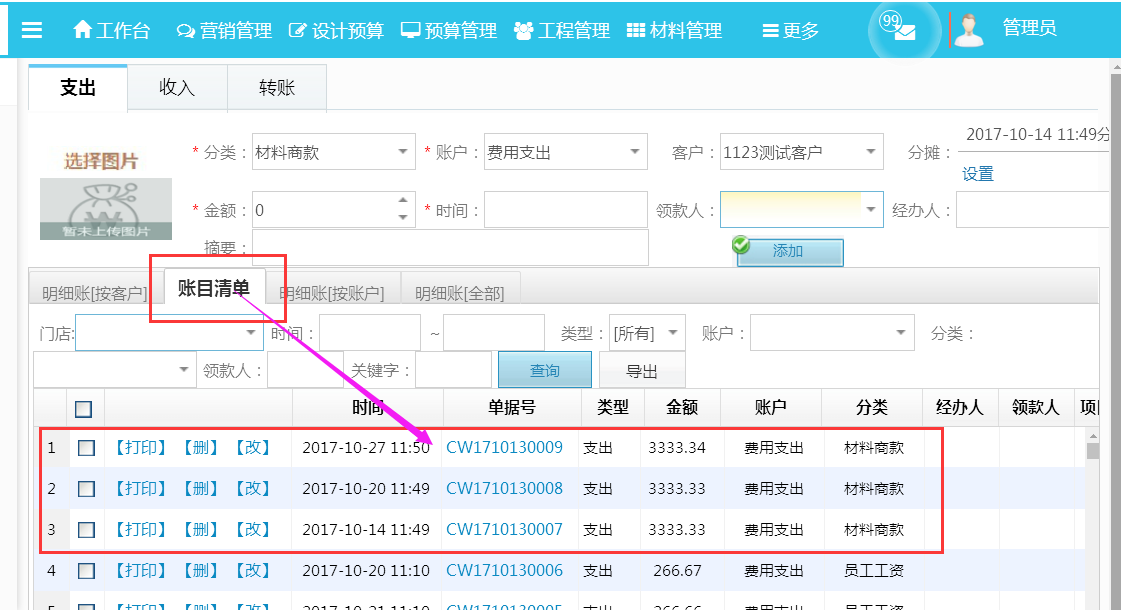Viewport: 1121px width, 610px height.
Task: Check the checkbox for row 1
Action: [87, 448]
